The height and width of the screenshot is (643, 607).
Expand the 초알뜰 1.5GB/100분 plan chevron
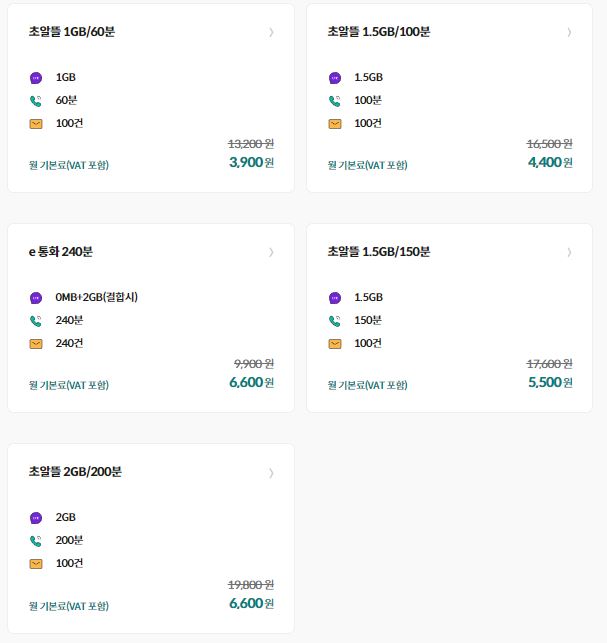(x=569, y=32)
